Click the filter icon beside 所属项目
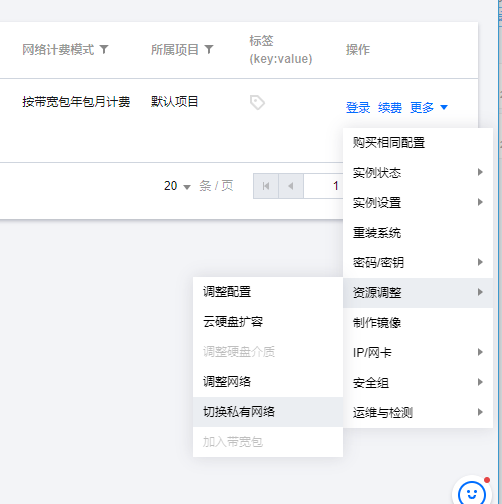502x504 pixels. [209, 50]
